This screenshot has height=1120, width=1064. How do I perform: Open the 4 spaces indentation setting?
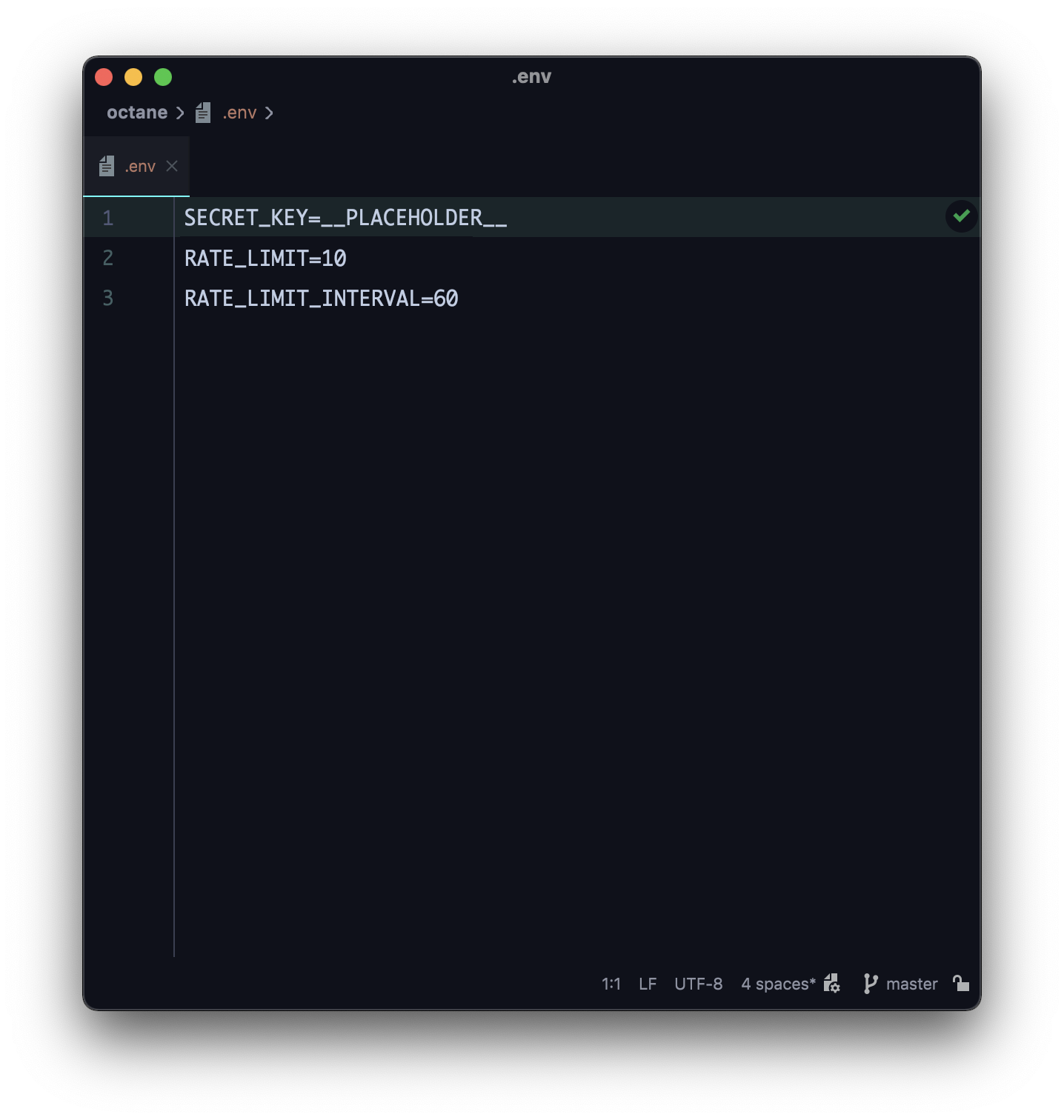click(778, 984)
